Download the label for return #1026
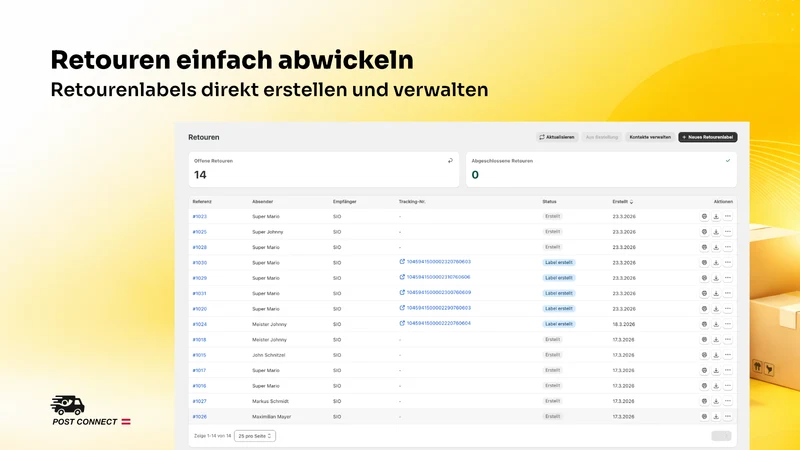This screenshot has height=450, width=800. 716,416
